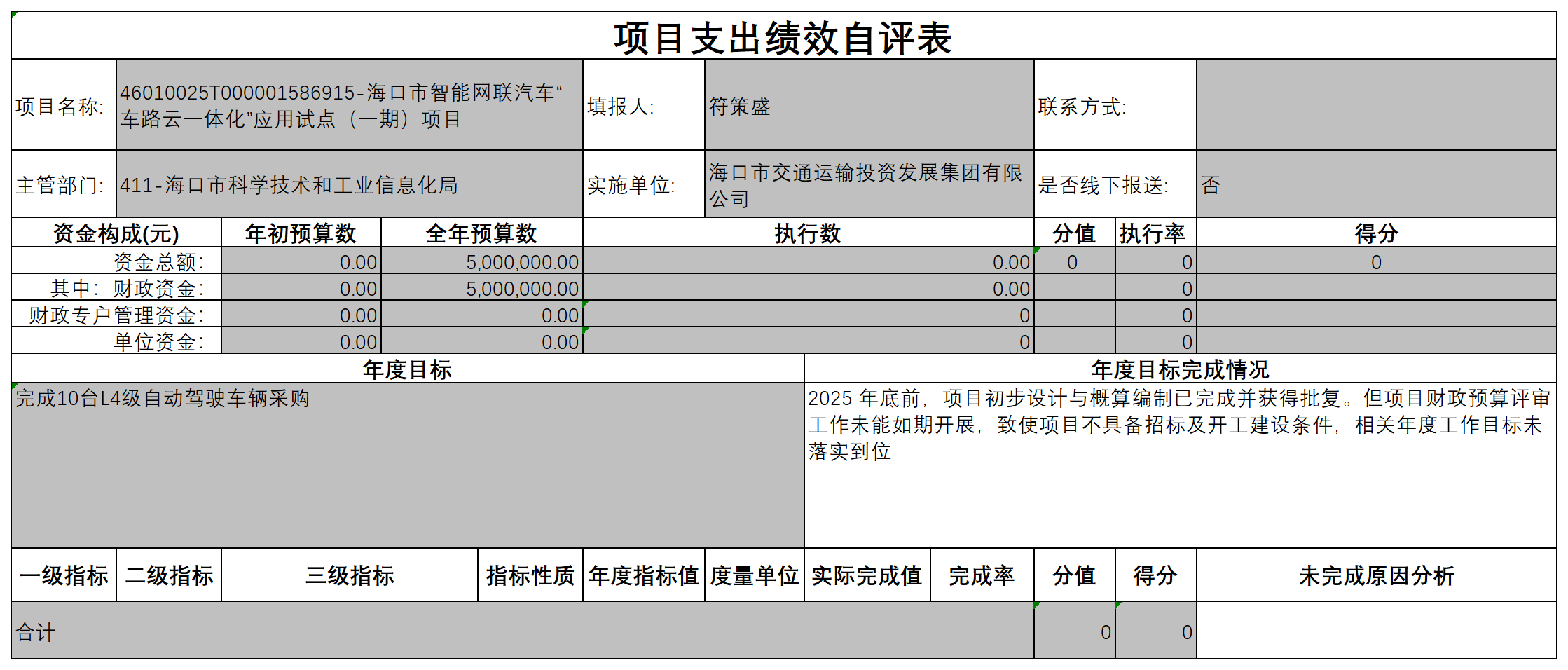Screen dimensions: 1568x670
Task: Click the 未完成原因分析 column header
Action: click(x=1377, y=575)
